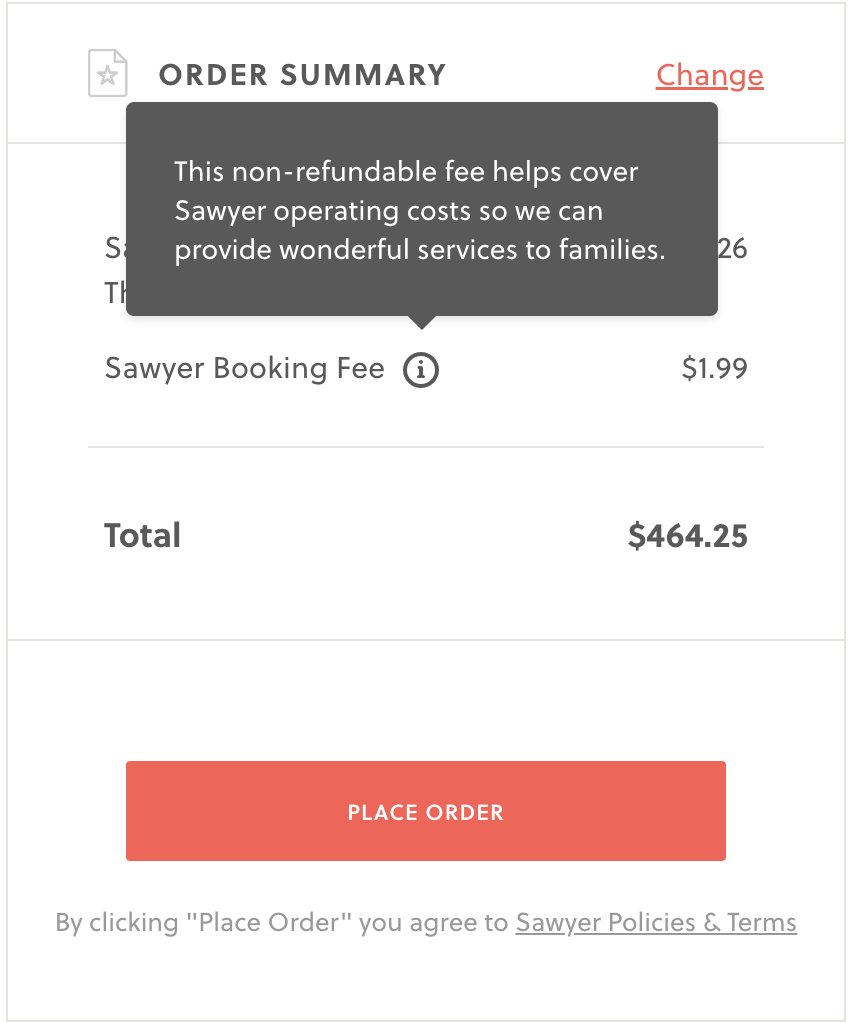Open the Sawyer Policies & Terms link
The width and height of the screenshot is (850, 1022).
(656, 923)
